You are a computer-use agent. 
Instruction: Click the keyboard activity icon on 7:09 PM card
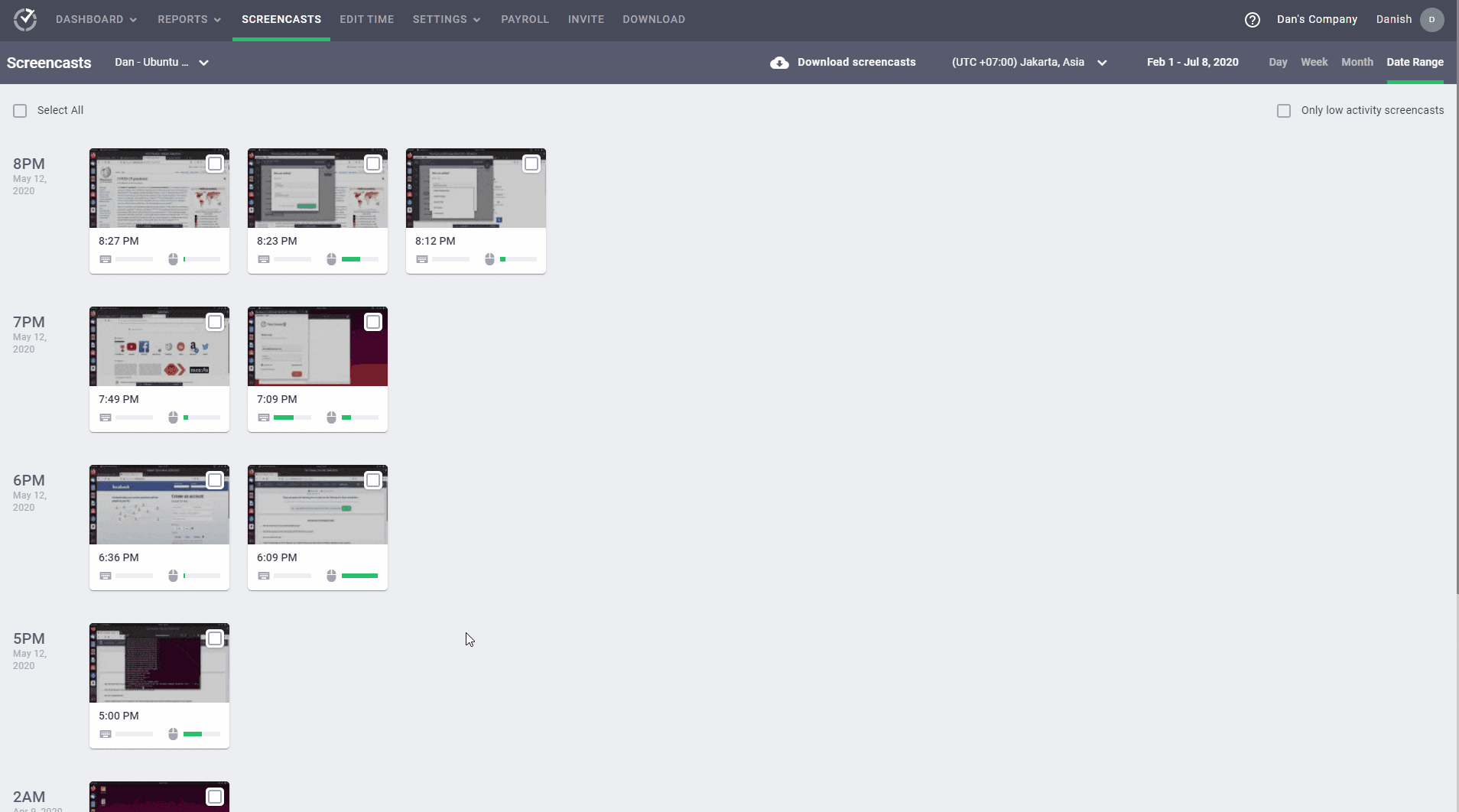point(263,417)
